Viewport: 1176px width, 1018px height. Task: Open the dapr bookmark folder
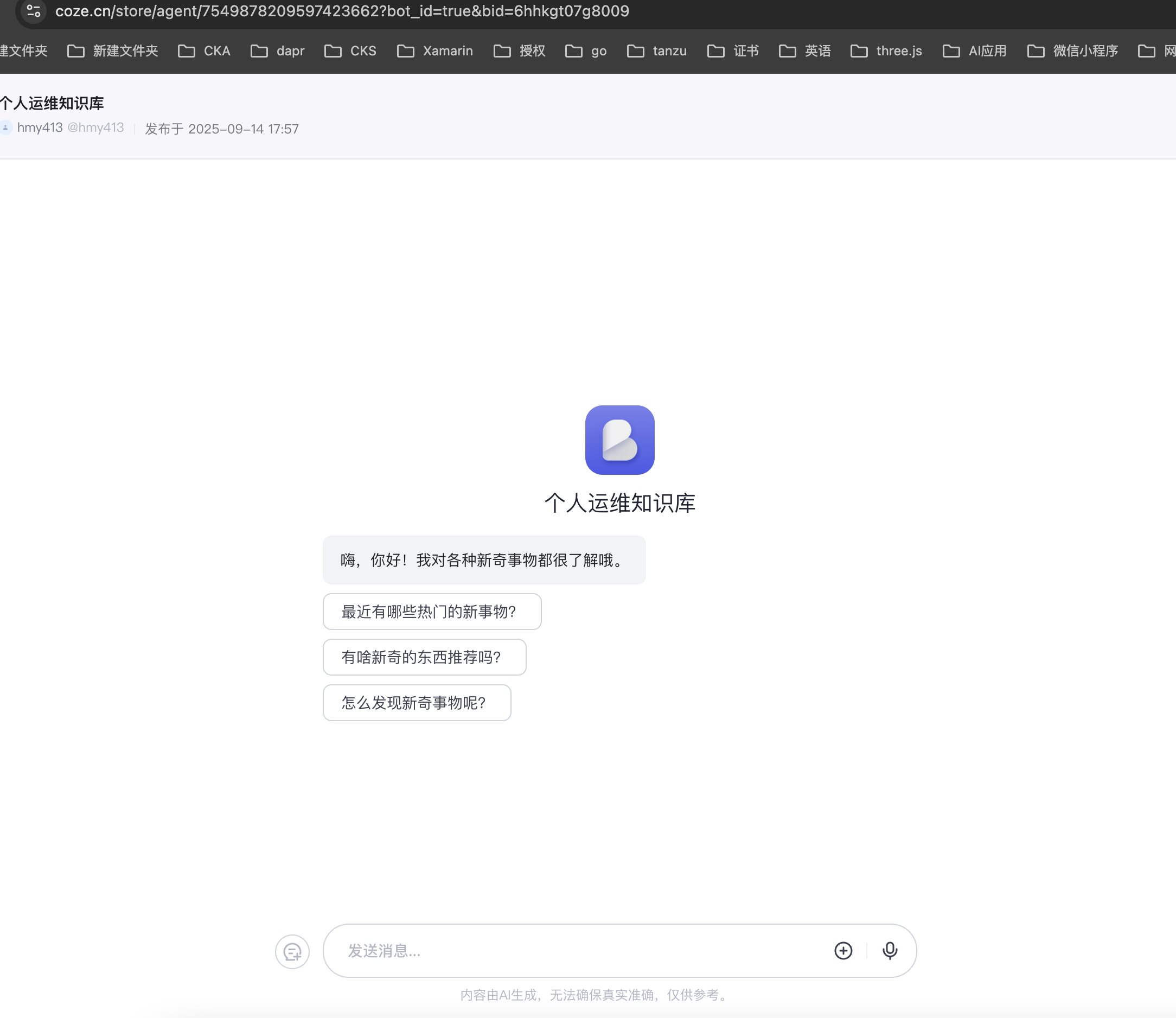[278, 51]
